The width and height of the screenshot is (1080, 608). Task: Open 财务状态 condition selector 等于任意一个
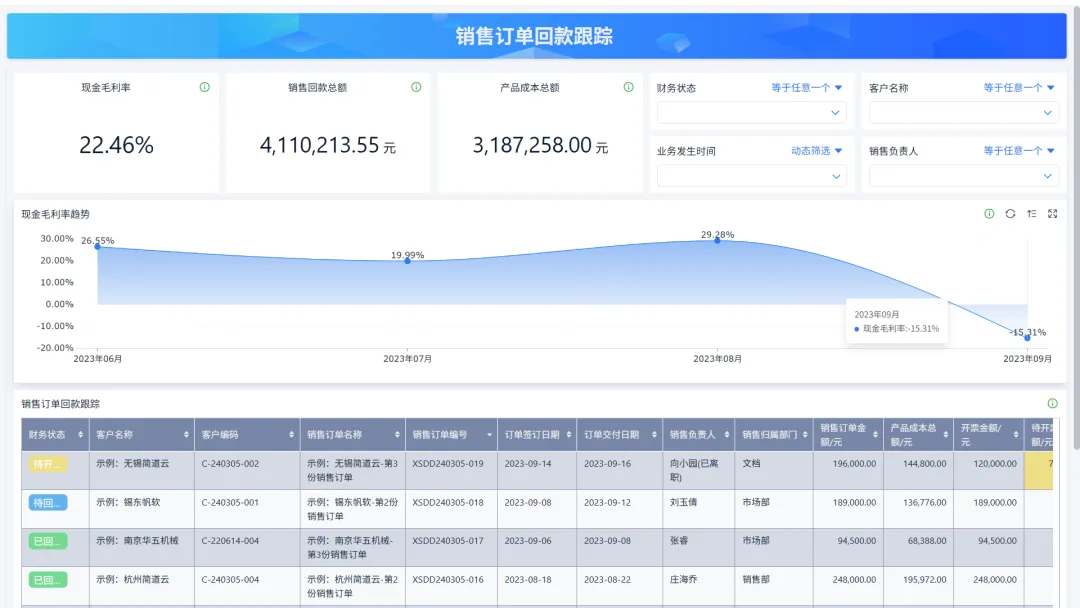tap(807, 87)
